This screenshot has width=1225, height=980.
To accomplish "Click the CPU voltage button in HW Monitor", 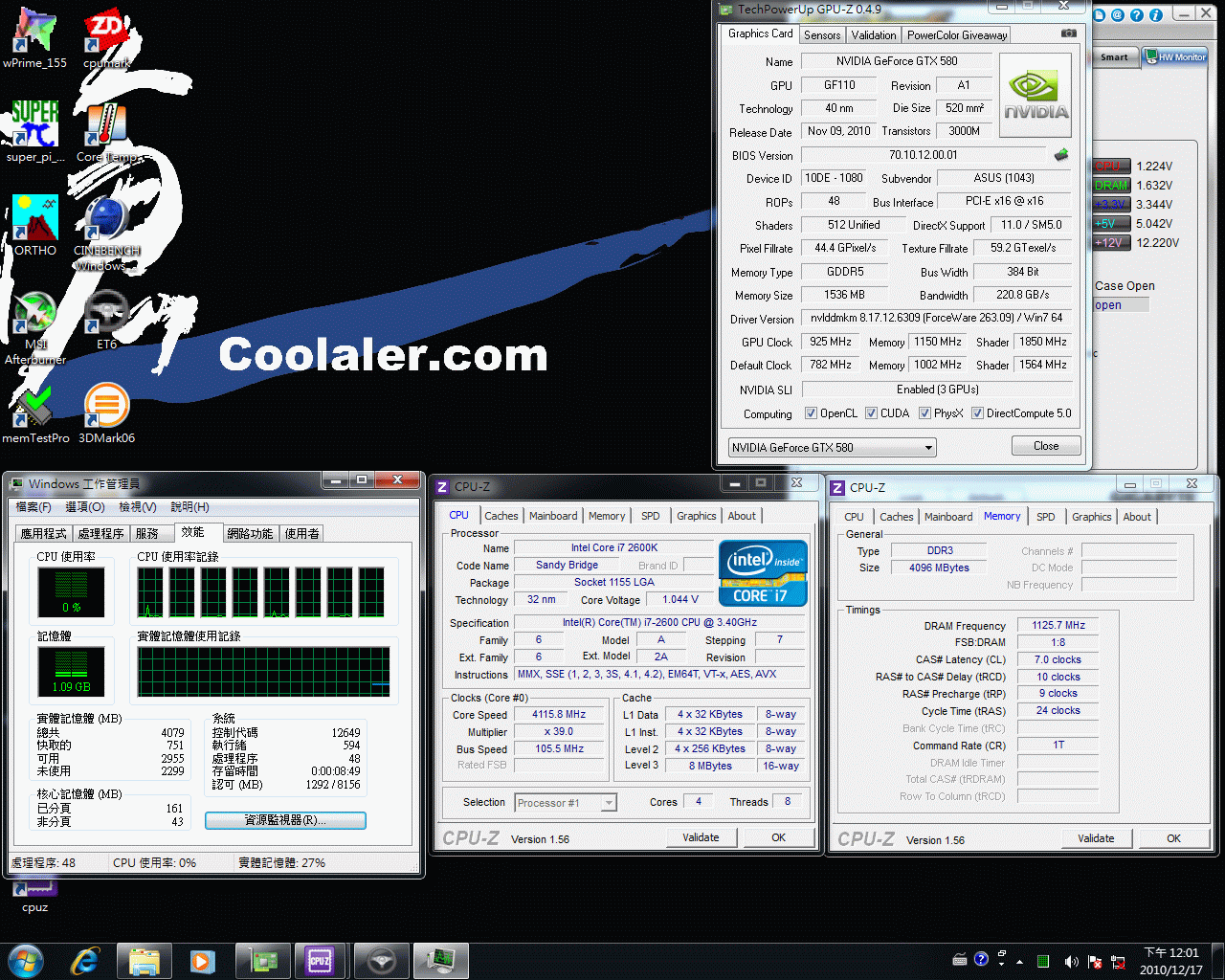I will 1111,167.
